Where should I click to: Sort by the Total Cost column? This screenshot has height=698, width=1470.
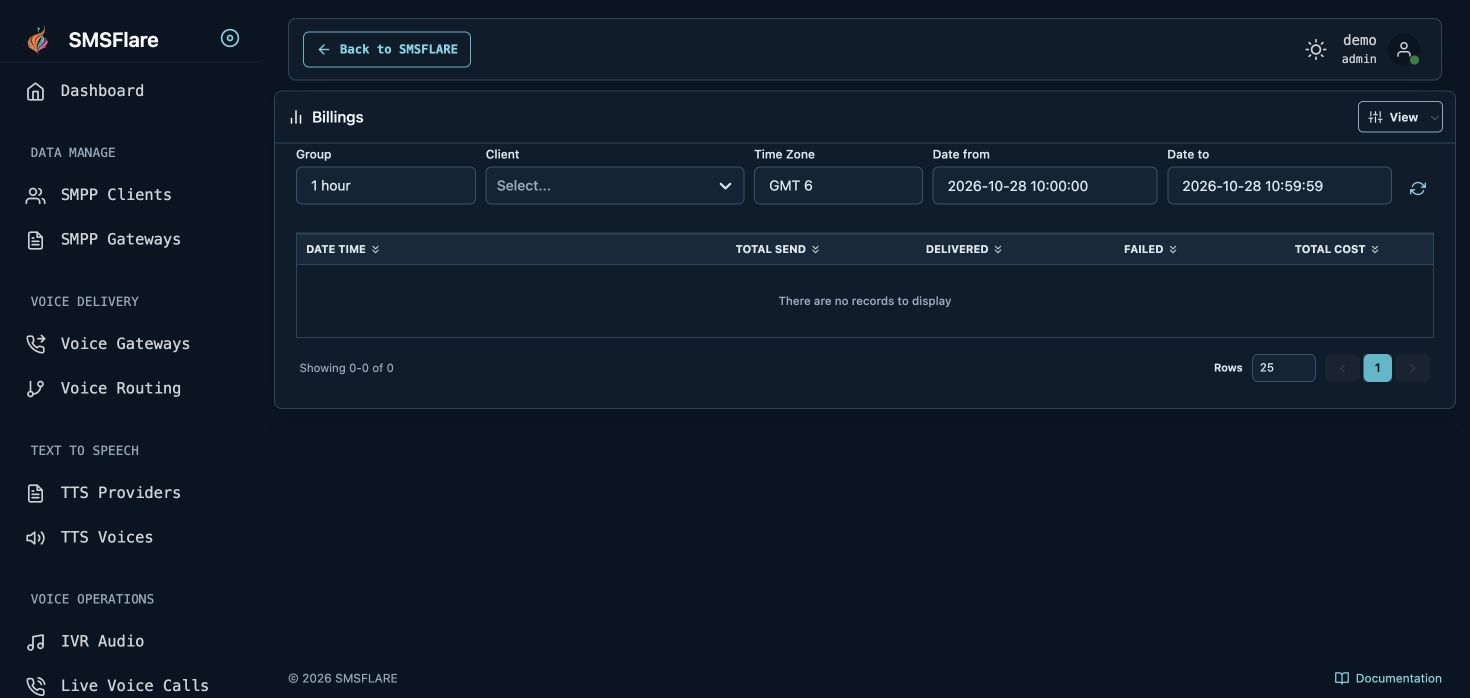pyautogui.click(x=1337, y=249)
